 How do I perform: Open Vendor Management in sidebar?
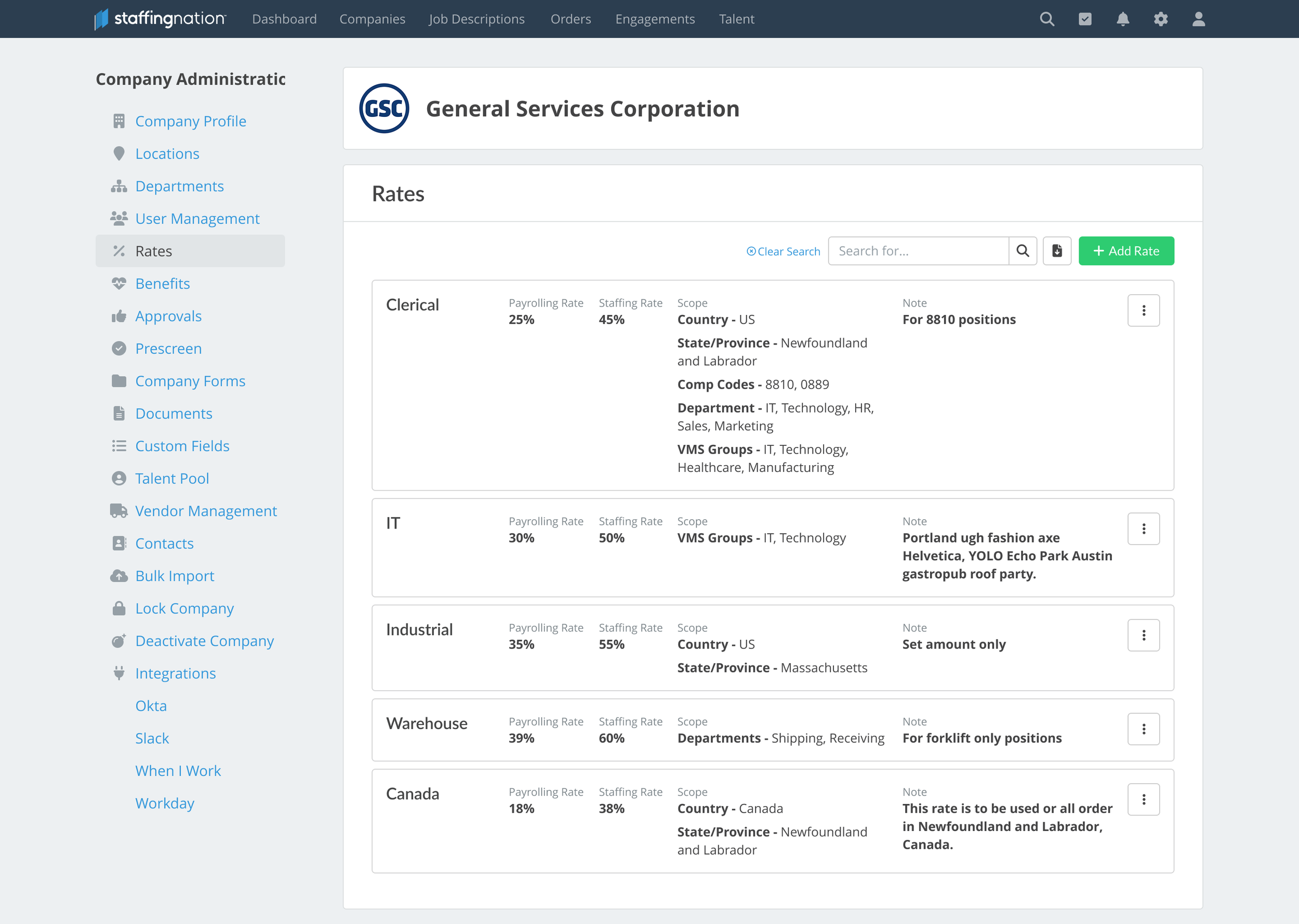coord(206,511)
